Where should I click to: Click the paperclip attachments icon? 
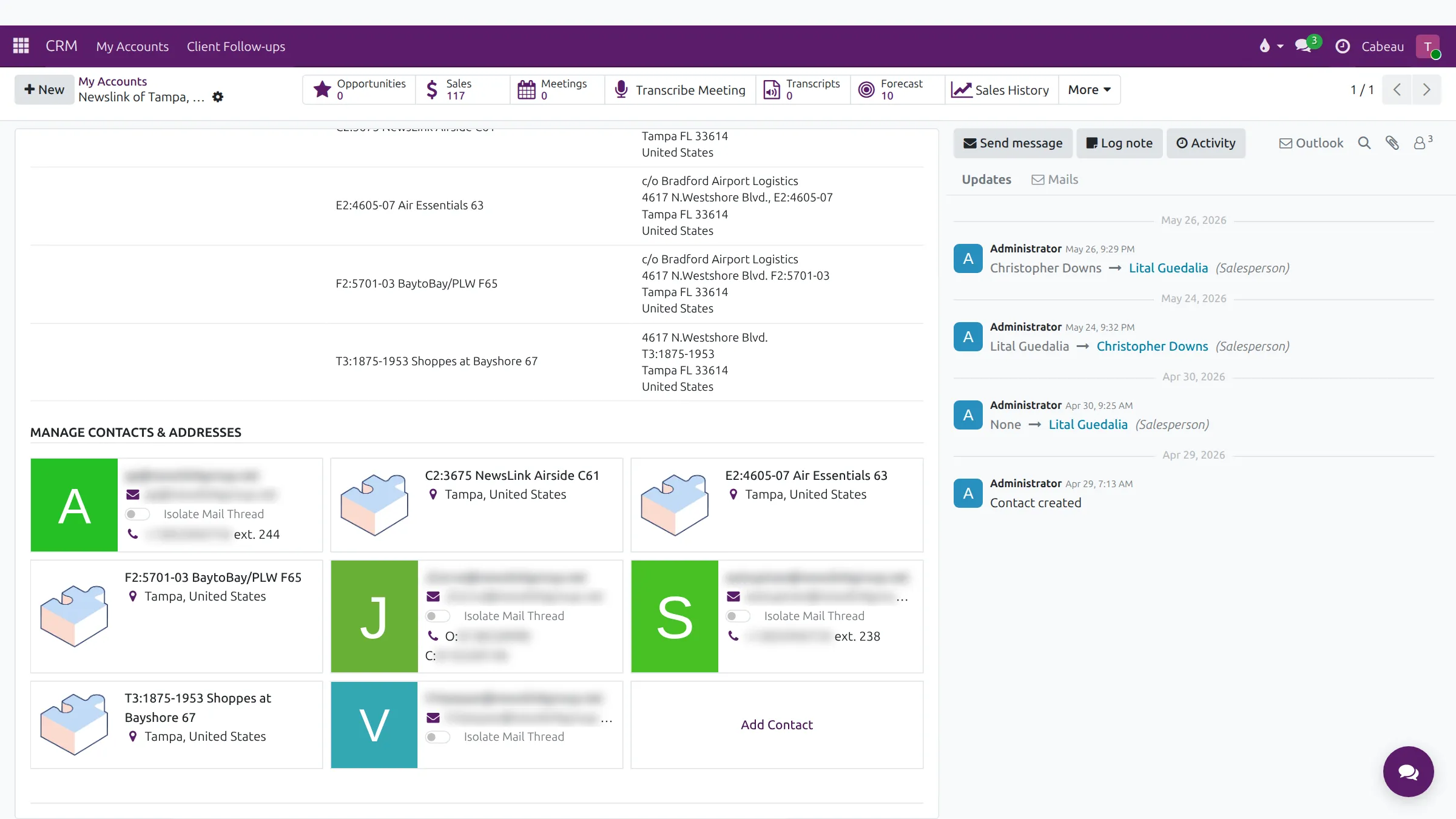pos(1392,143)
